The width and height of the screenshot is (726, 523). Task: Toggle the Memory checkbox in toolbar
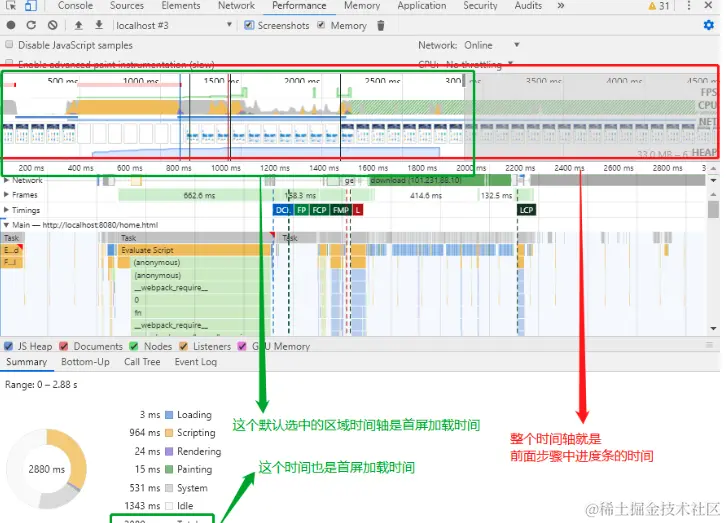tap(321, 25)
